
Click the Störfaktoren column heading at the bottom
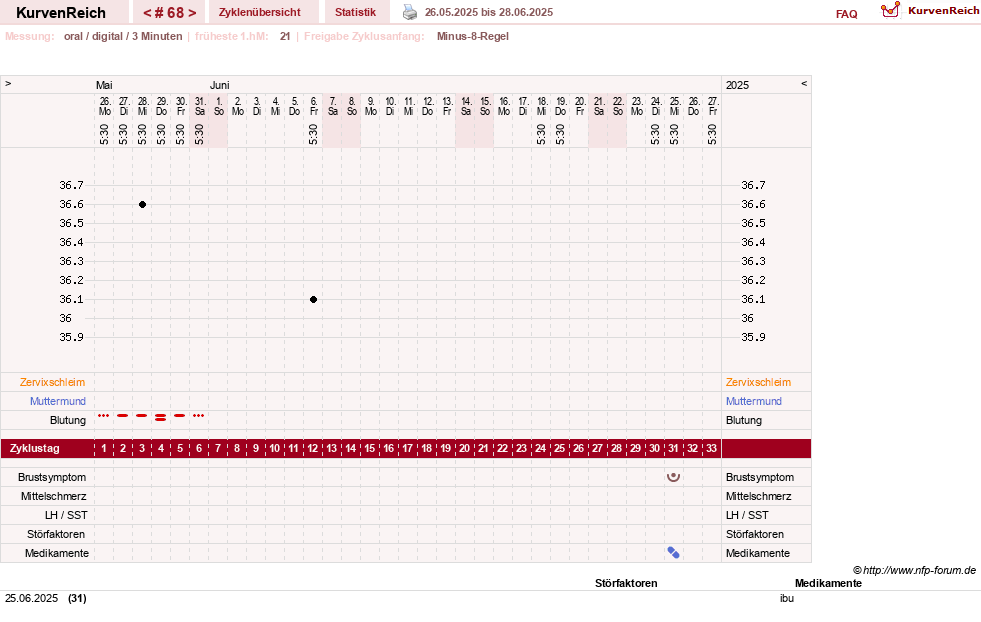click(626, 583)
